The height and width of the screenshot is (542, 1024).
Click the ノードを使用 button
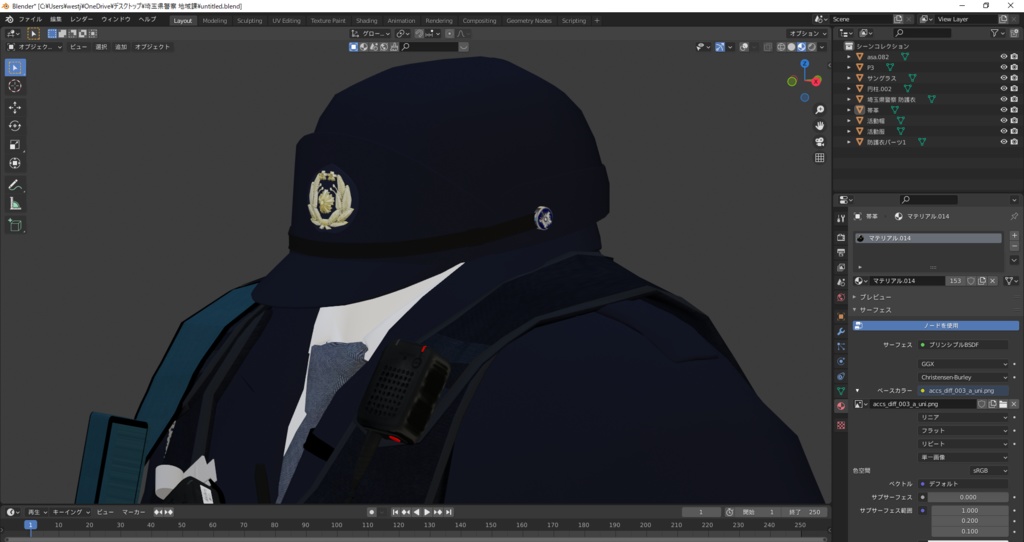tap(935, 325)
